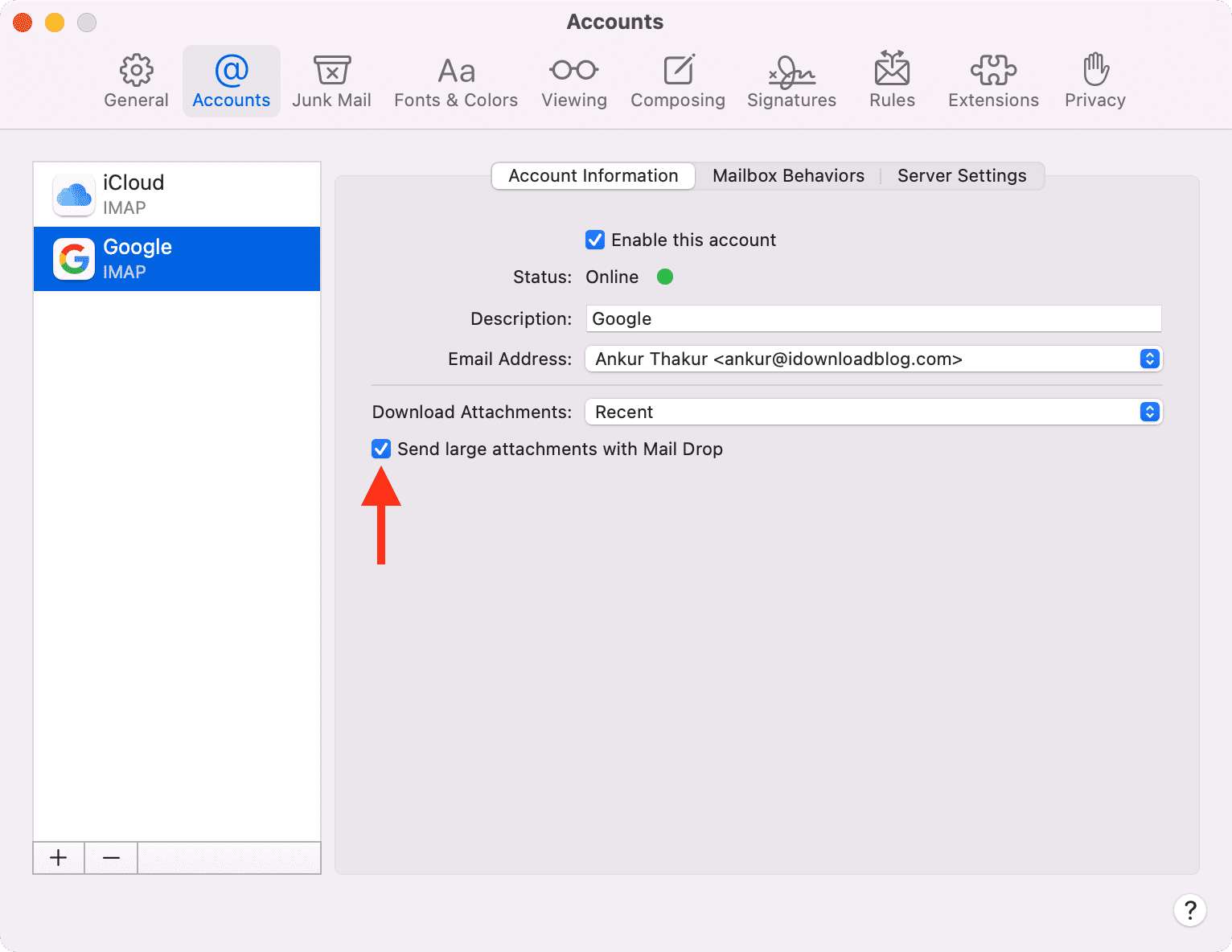Switch to Server Settings tab
Screen dimensions: 1232x952
[962, 176]
